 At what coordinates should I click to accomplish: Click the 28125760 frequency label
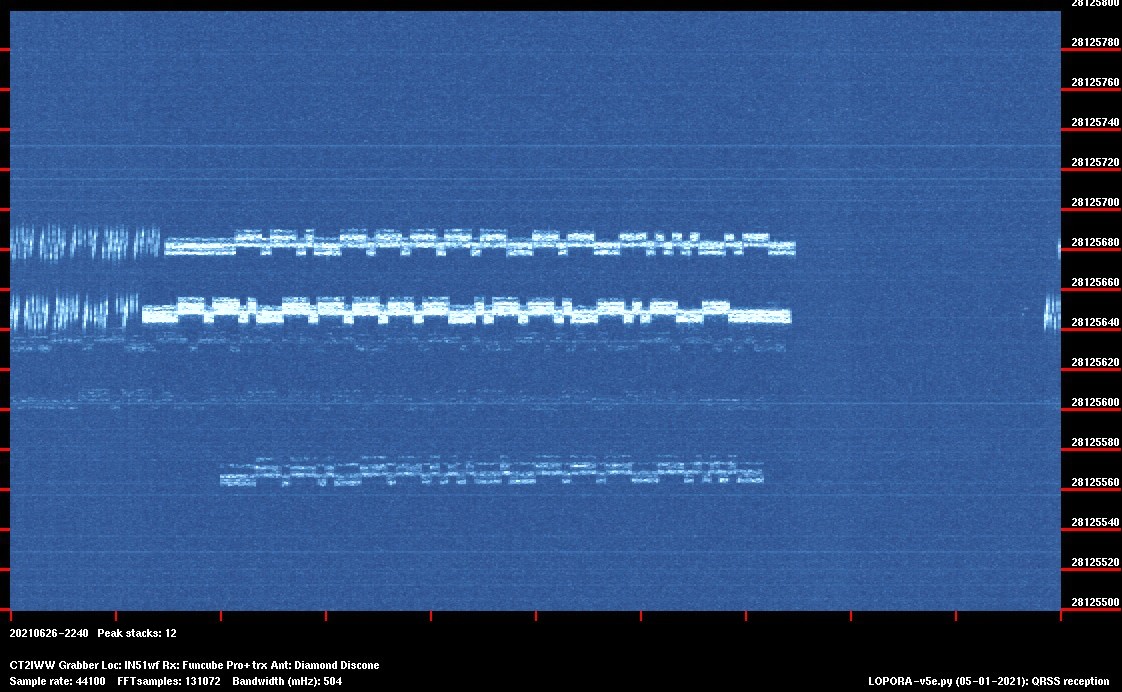click(x=1095, y=82)
